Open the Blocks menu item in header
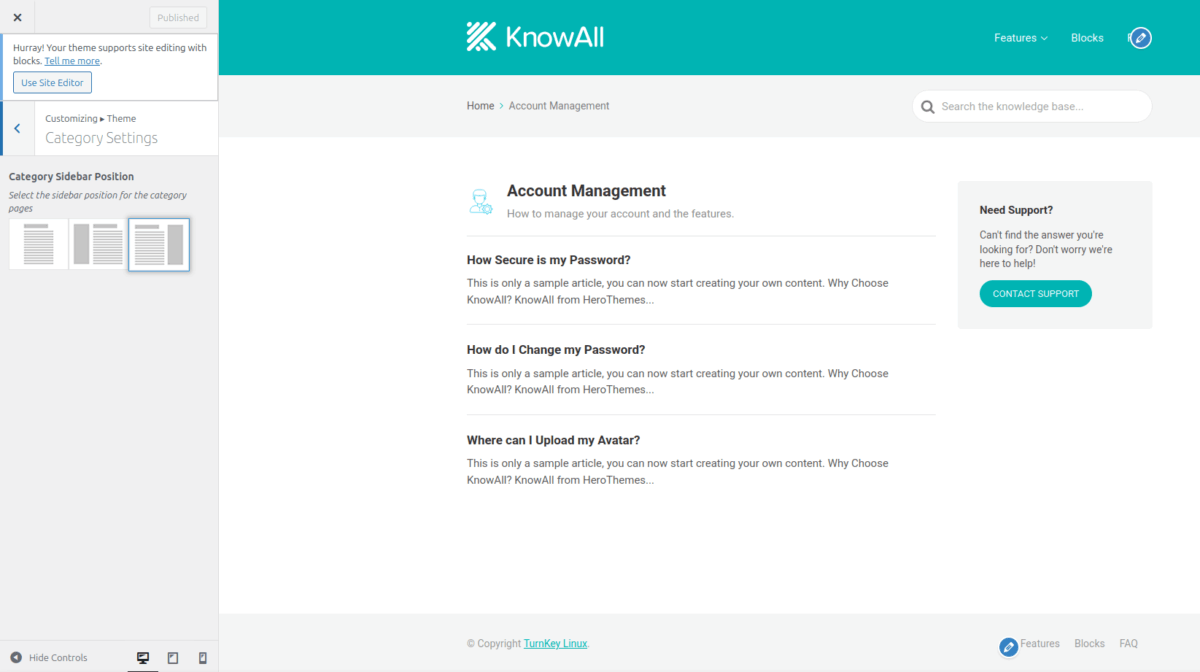Viewport: 1200px width, 672px height. [x=1087, y=38]
